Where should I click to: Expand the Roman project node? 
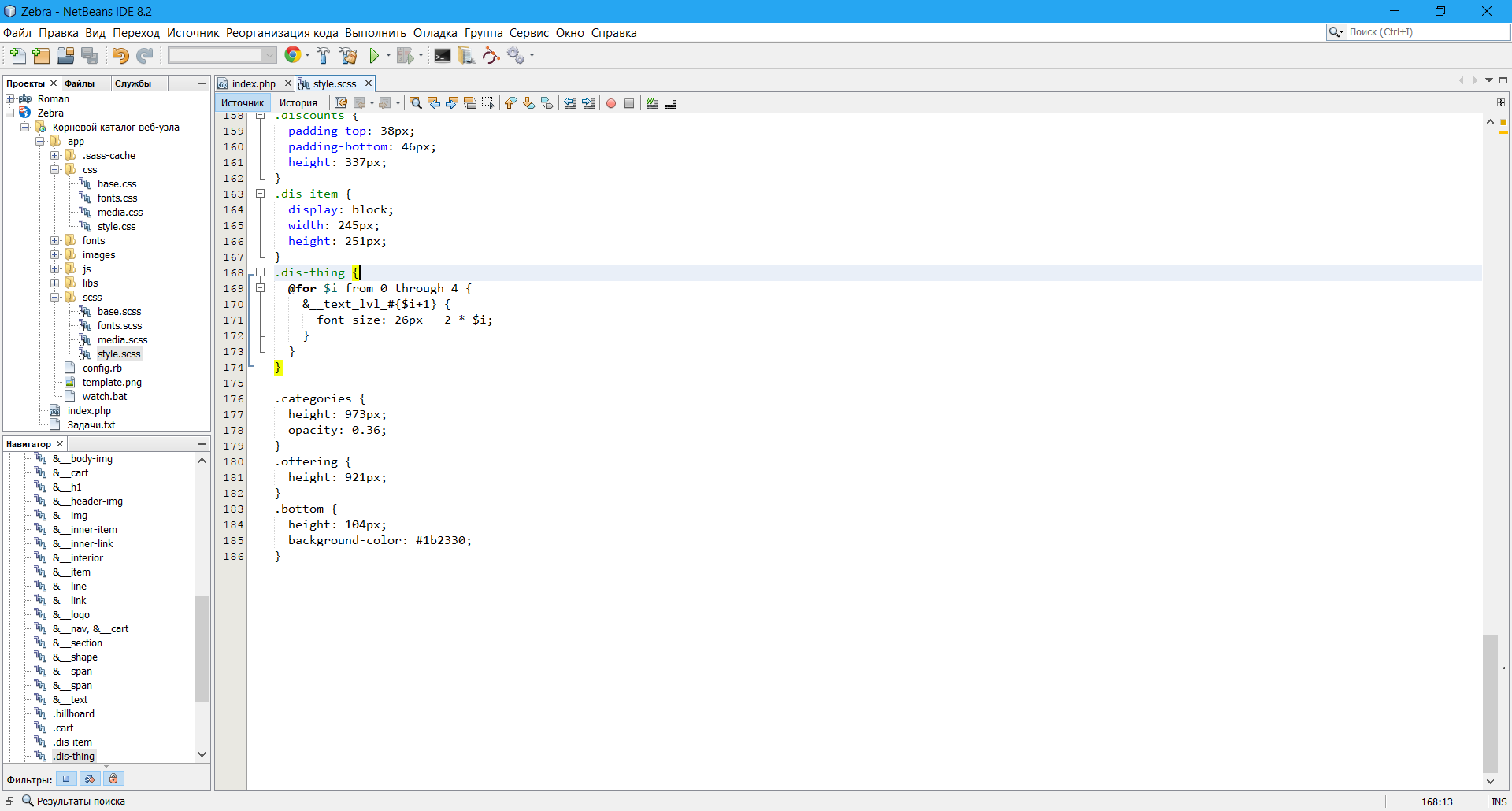pos(10,98)
